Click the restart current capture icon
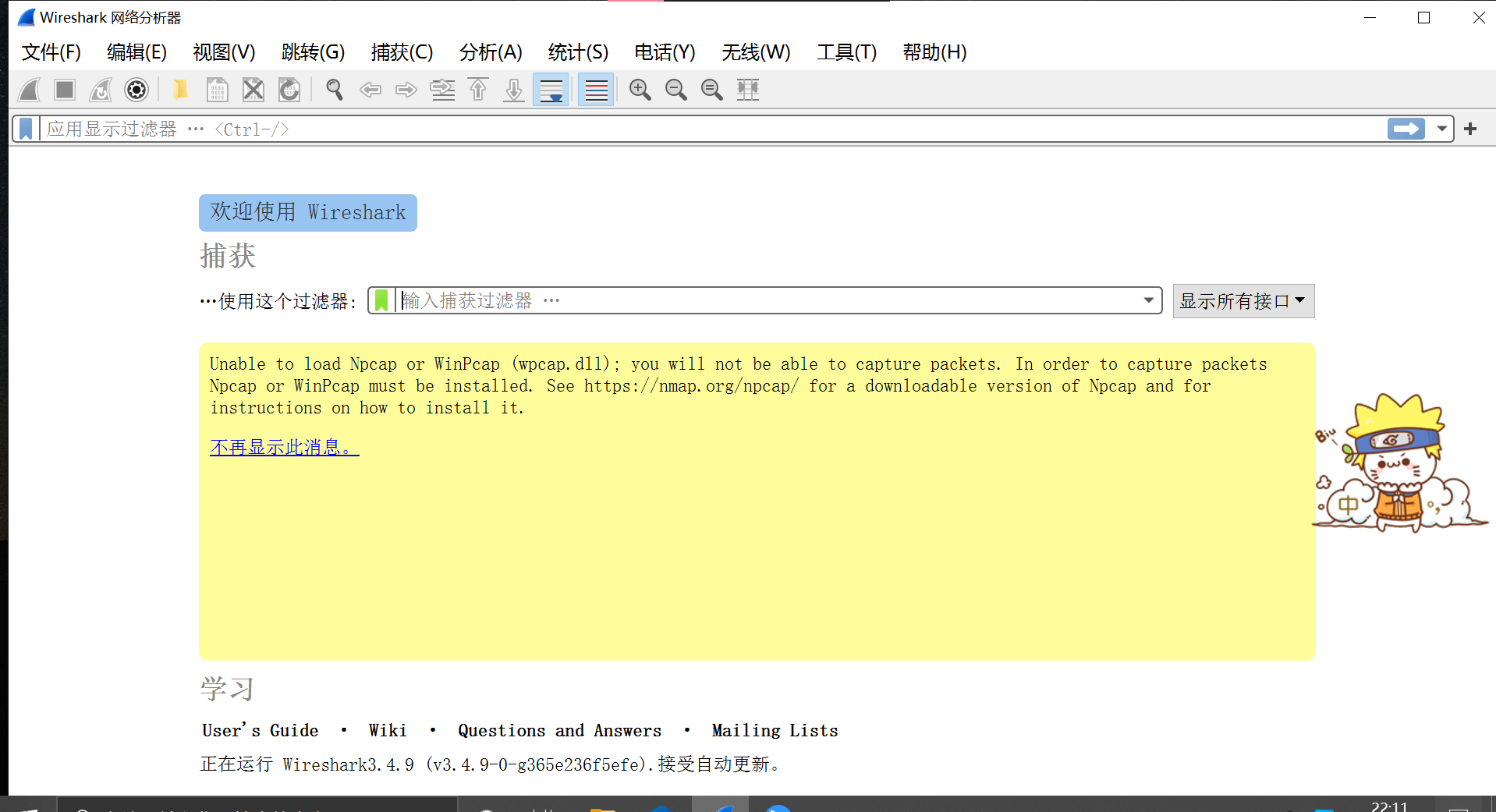1496x812 pixels. 100,89
